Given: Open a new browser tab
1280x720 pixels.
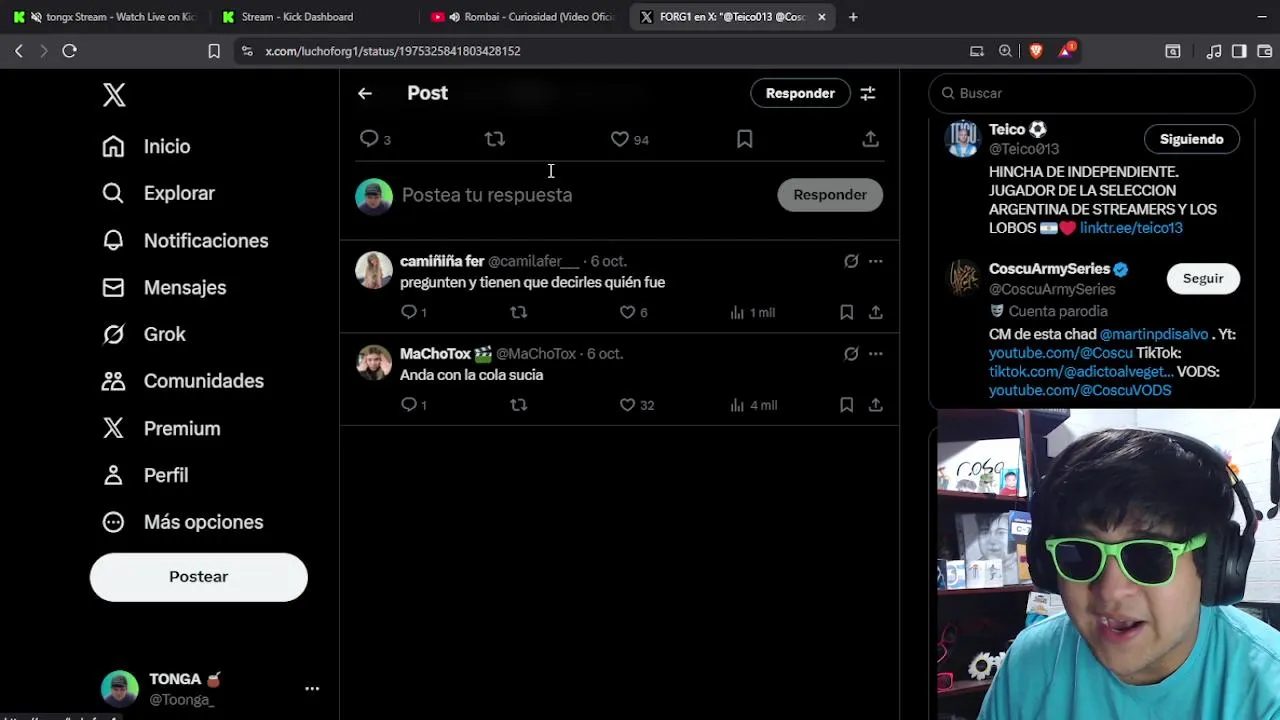Looking at the screenshot, I should [x=853, y=17].
